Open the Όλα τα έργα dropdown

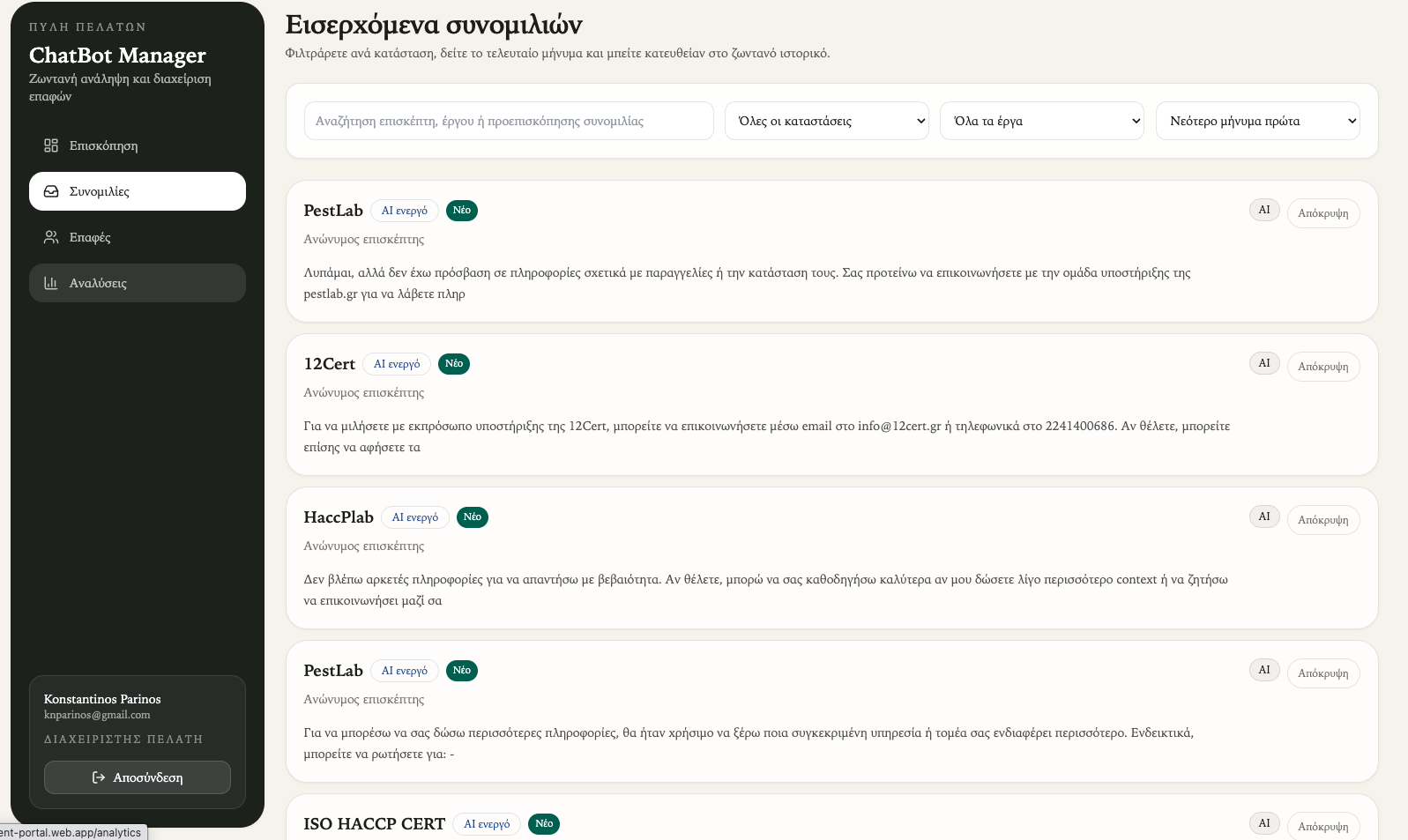1042,121
